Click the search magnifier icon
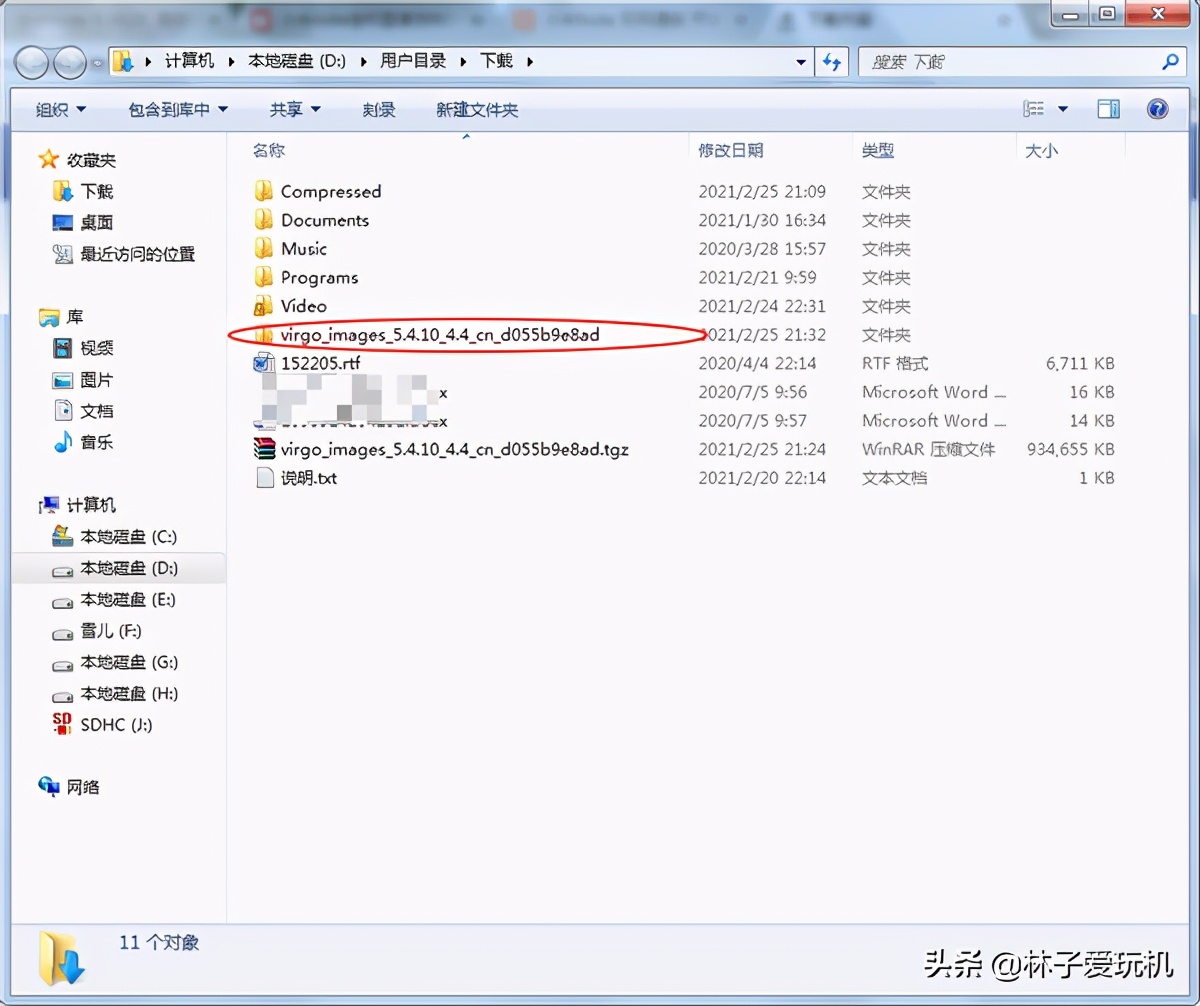Image resolution: width=1200 pixels, height=1006 pixels. coord(1169,62)
